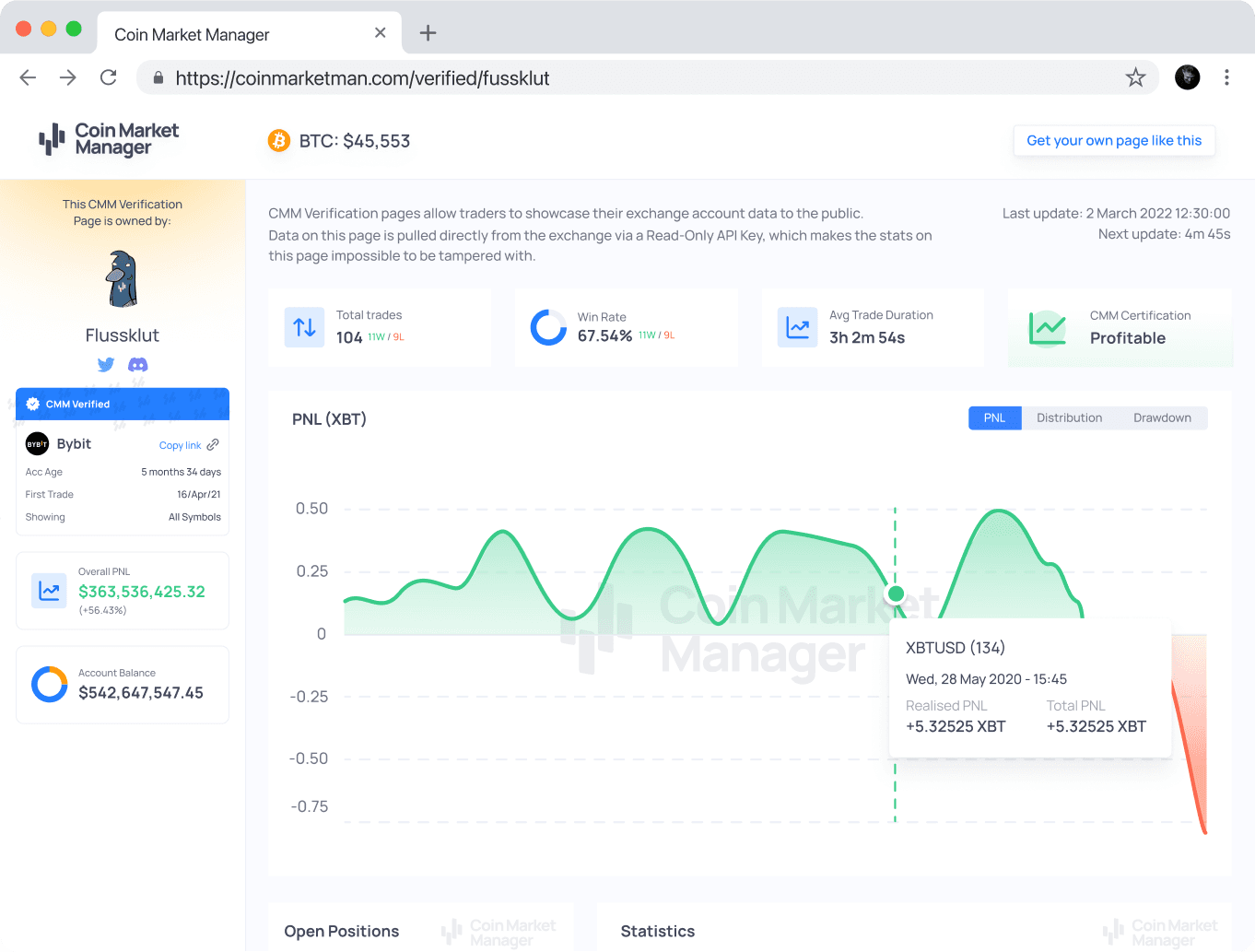Click the 0.50 y-axis label
Viewport: 1255px width, 952px height.
coord(311,509)
